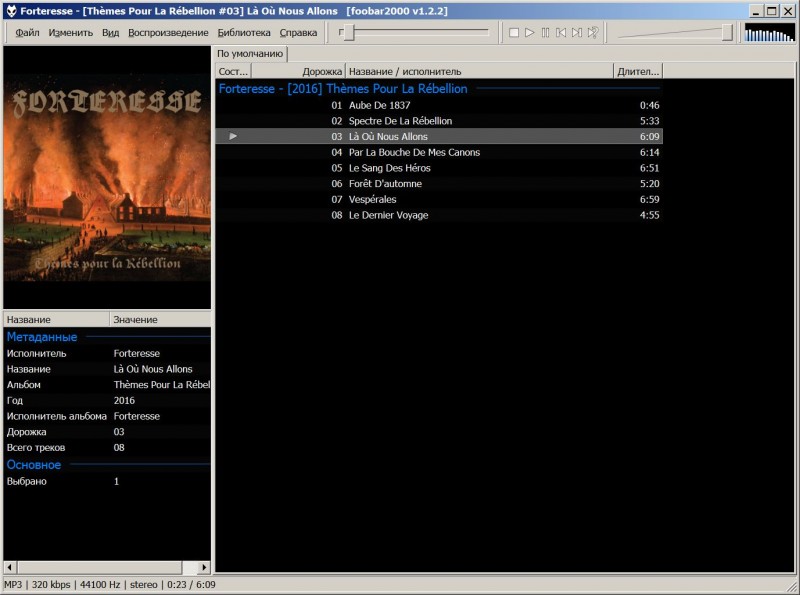The image size is (800, 595).
Task: Open the Вид menu
Action: click(110, 33)
